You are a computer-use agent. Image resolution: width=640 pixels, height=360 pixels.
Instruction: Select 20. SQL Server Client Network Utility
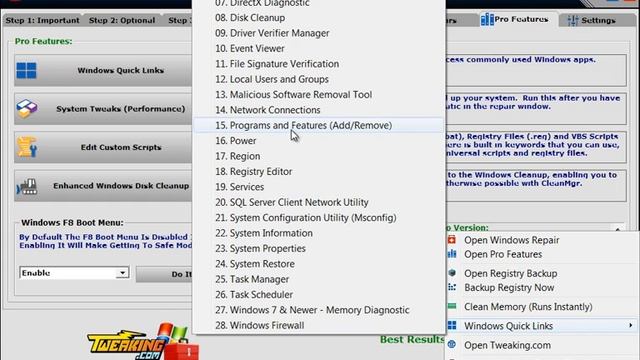[318, 202]
